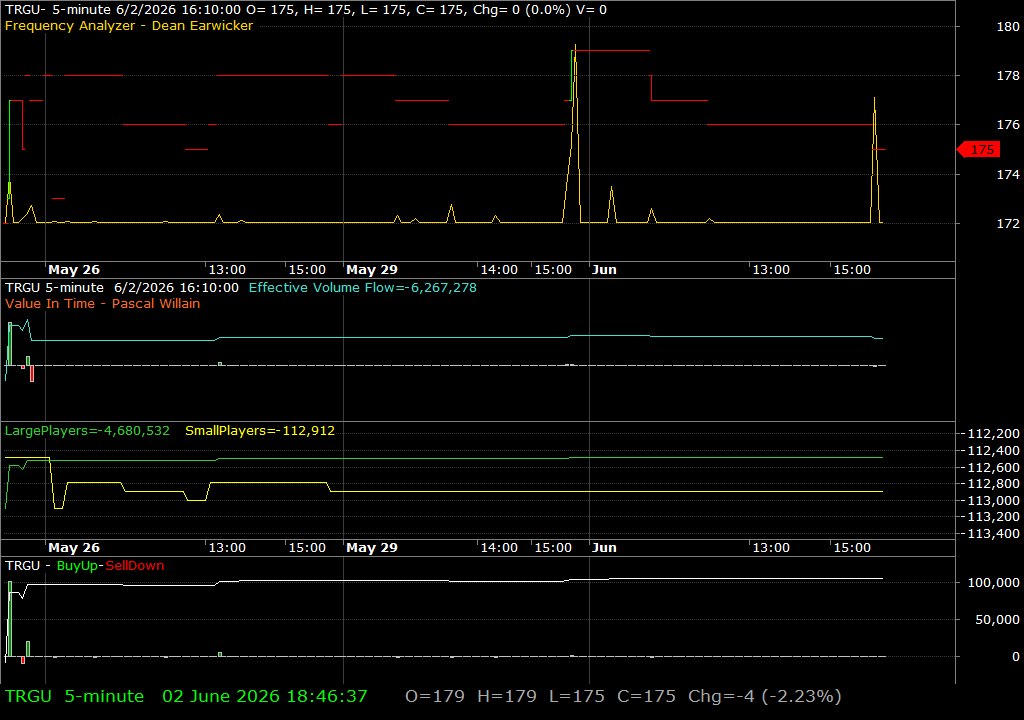Click the green TRGU 5-minute status text

click(x=74, y=696)
